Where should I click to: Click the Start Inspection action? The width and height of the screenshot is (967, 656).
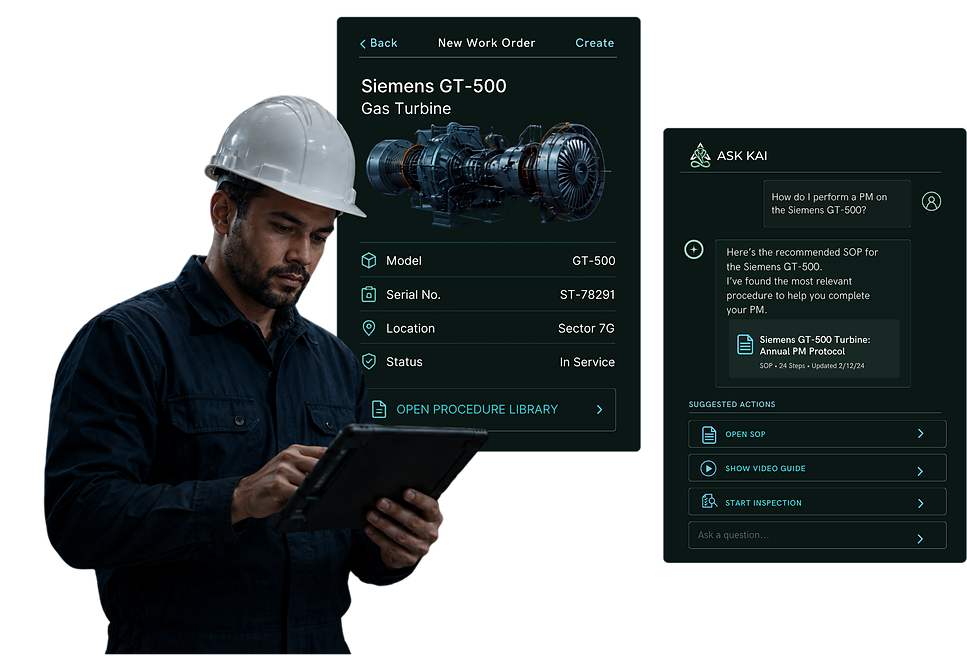click(817, 502)
